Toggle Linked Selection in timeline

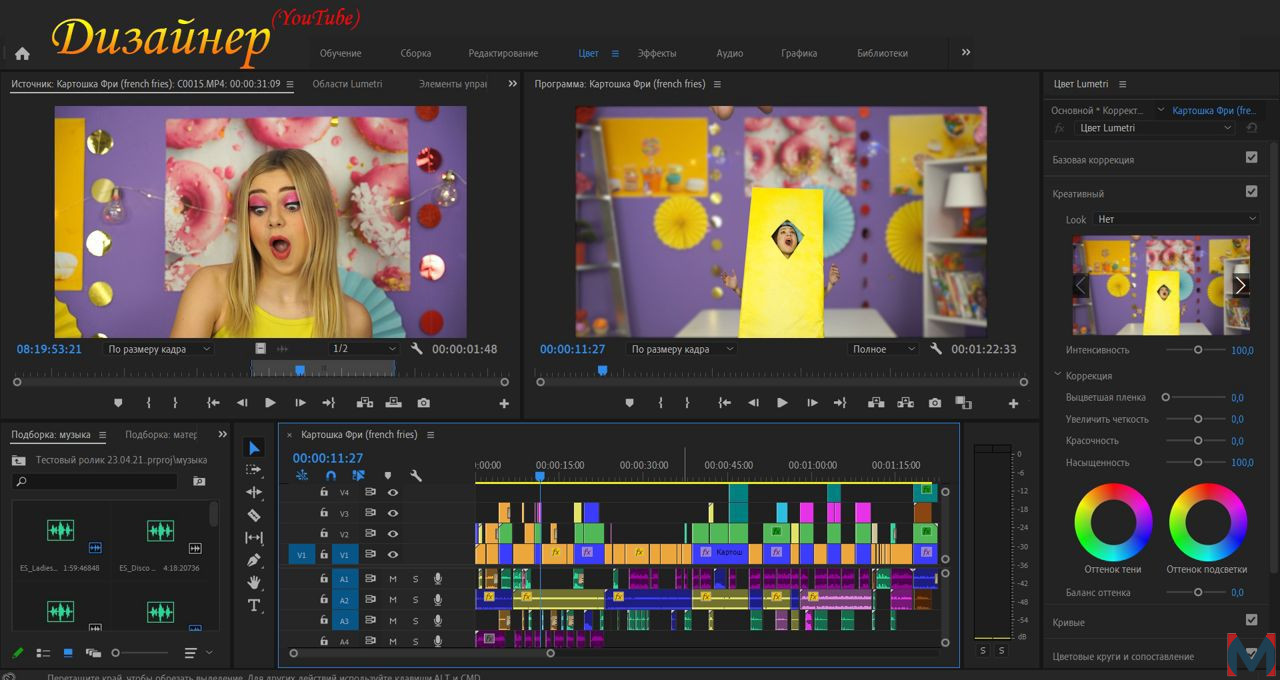coord(359,476)
